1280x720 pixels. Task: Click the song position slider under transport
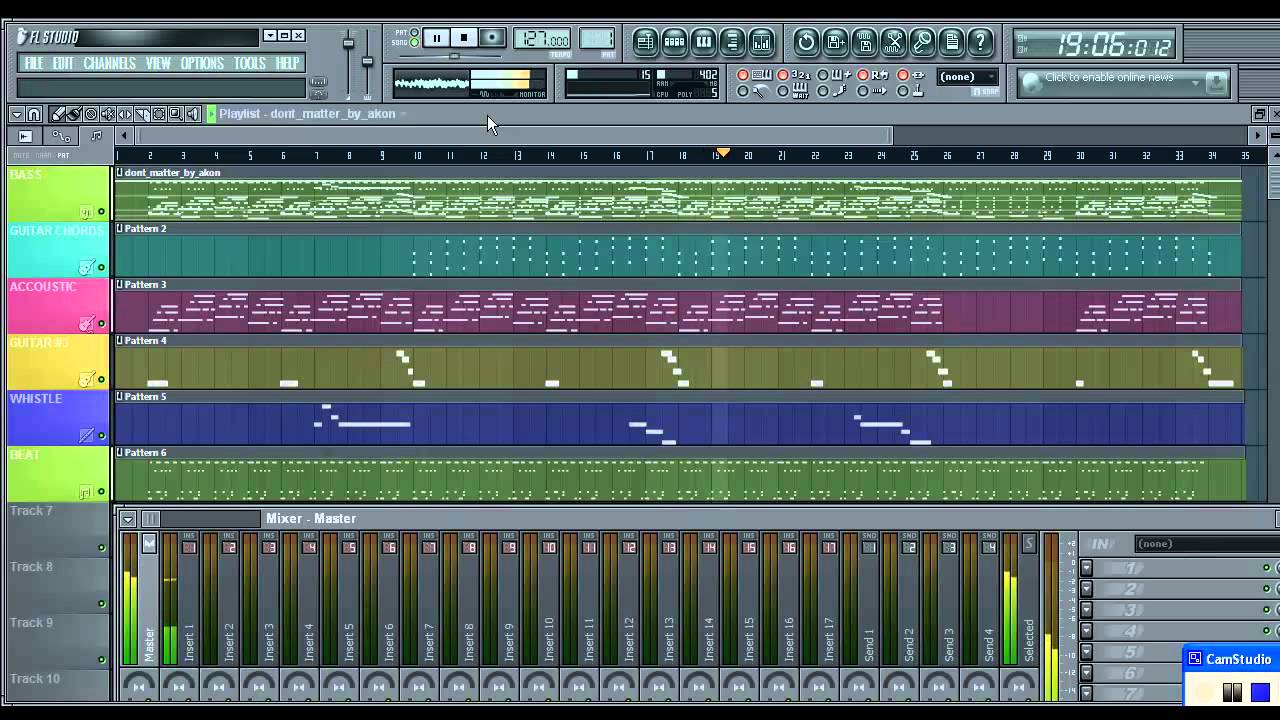(x=453, y=55)
